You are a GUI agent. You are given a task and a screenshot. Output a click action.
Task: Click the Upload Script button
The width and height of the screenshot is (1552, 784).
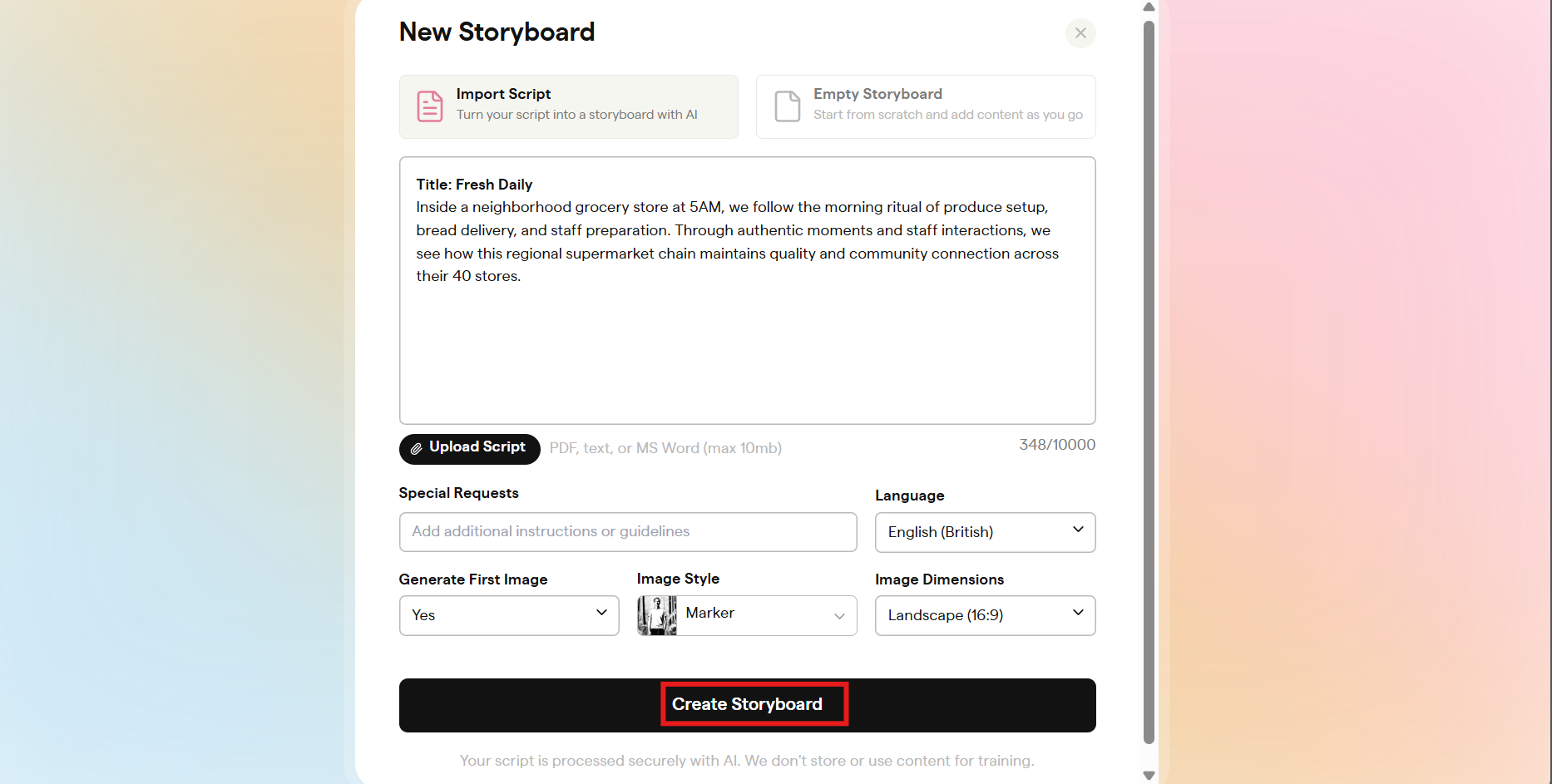pyautogui.click(x=469, y=448)
